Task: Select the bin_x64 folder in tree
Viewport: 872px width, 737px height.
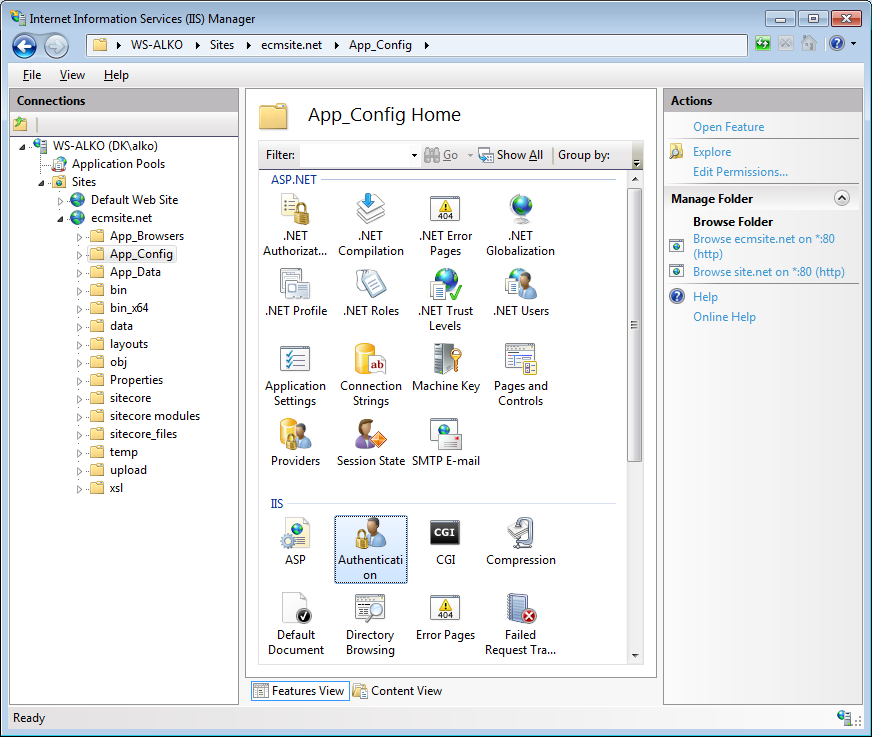Action: 129,308
